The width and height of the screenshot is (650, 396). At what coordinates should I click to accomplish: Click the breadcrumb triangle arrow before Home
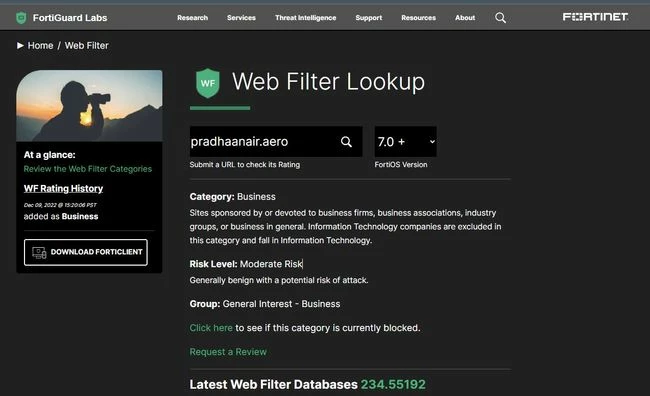[20, 46]
